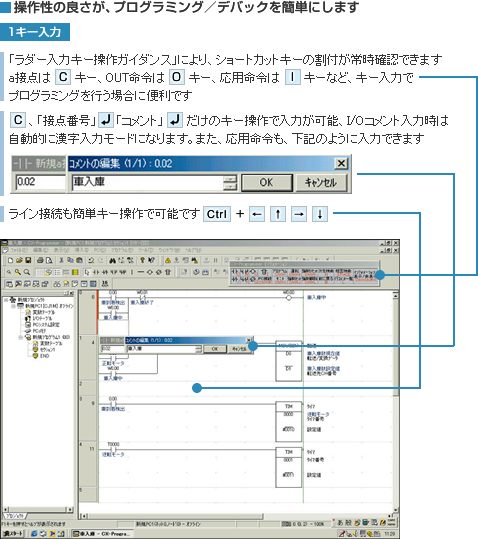Collapse the 新規プロジェクト tree node

click(6, 300)
